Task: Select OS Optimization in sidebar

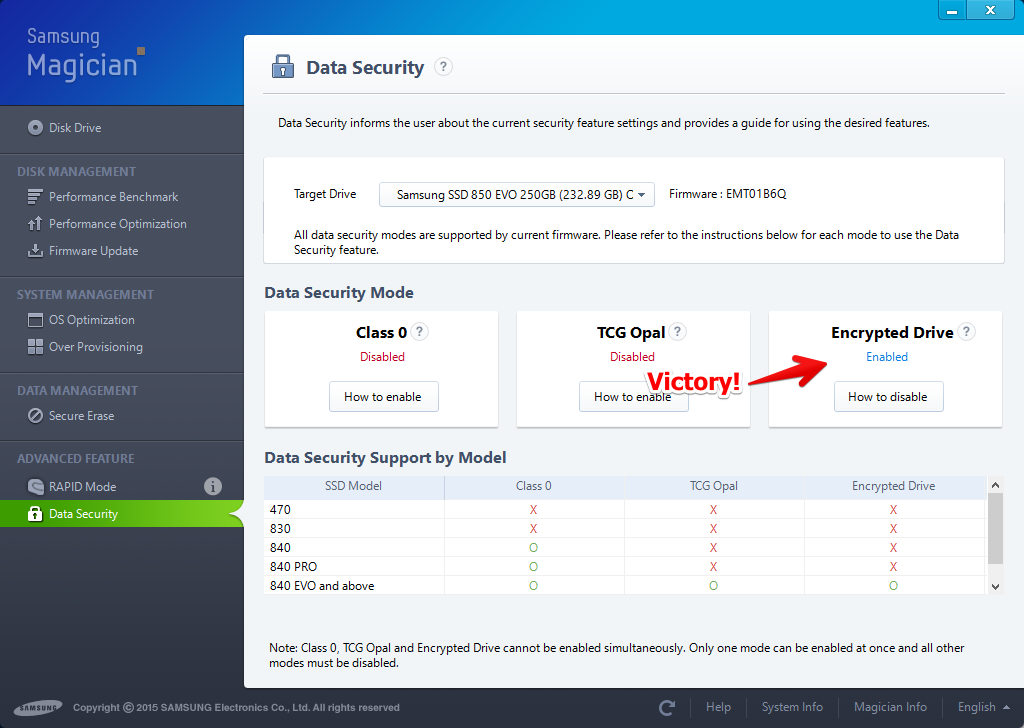Action: [91, 320]
